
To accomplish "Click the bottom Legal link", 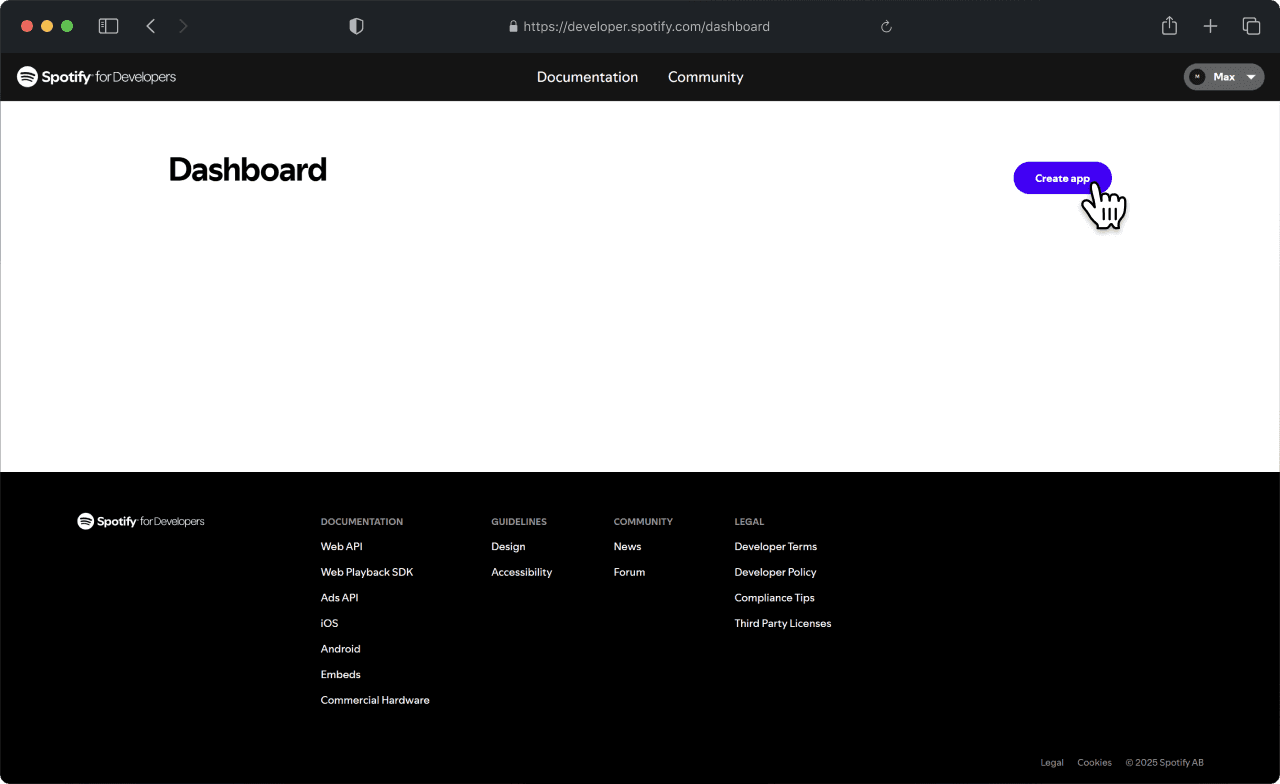I will pyautogui.click(x=1052, y=763).
